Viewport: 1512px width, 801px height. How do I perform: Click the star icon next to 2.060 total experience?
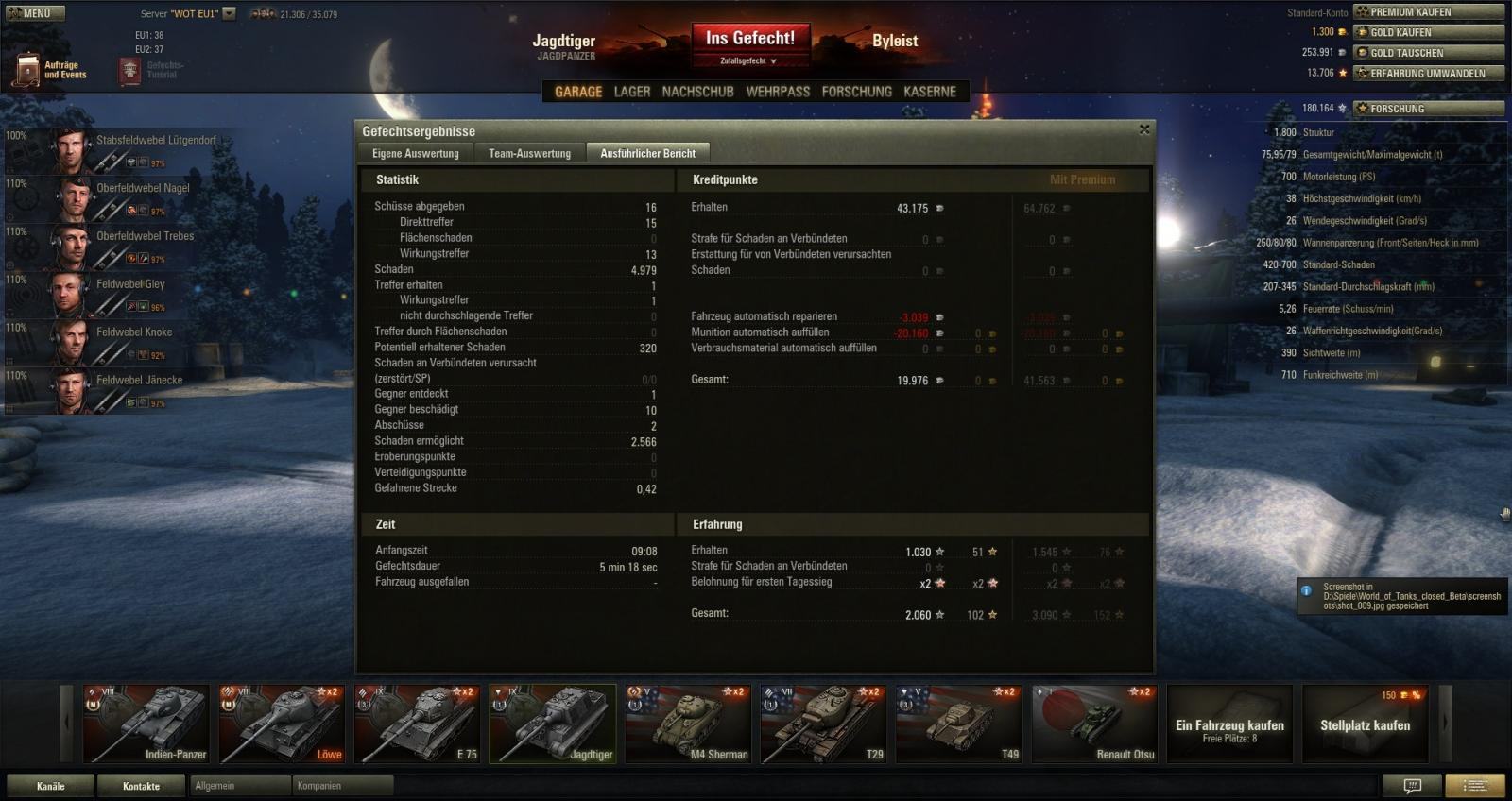pos(939,615)
